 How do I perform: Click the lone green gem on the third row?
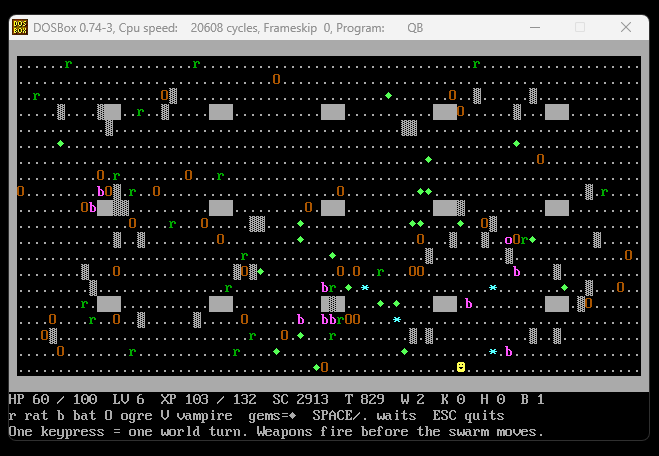click(x=388, y=95)
